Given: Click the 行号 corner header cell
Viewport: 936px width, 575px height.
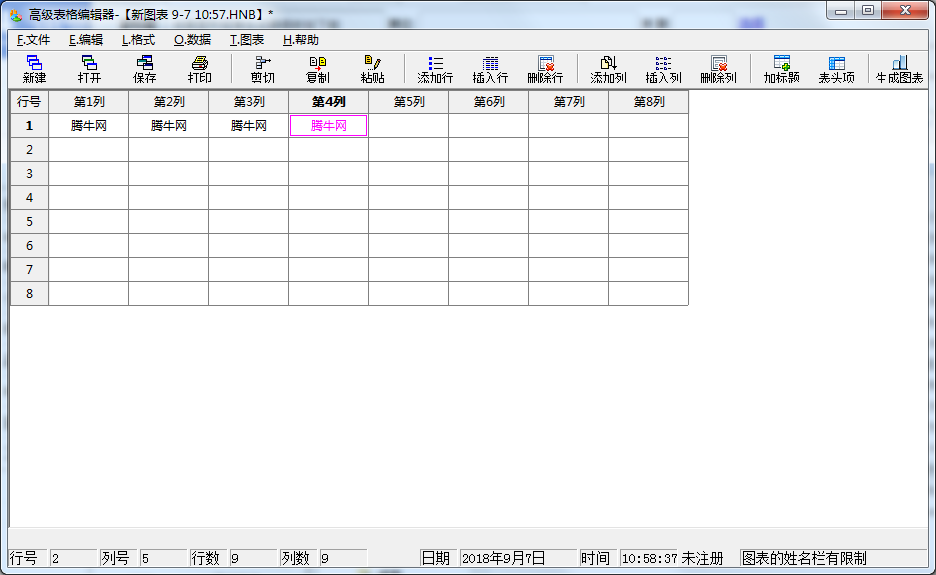Looking at the screenshot, I should (29, 102).
